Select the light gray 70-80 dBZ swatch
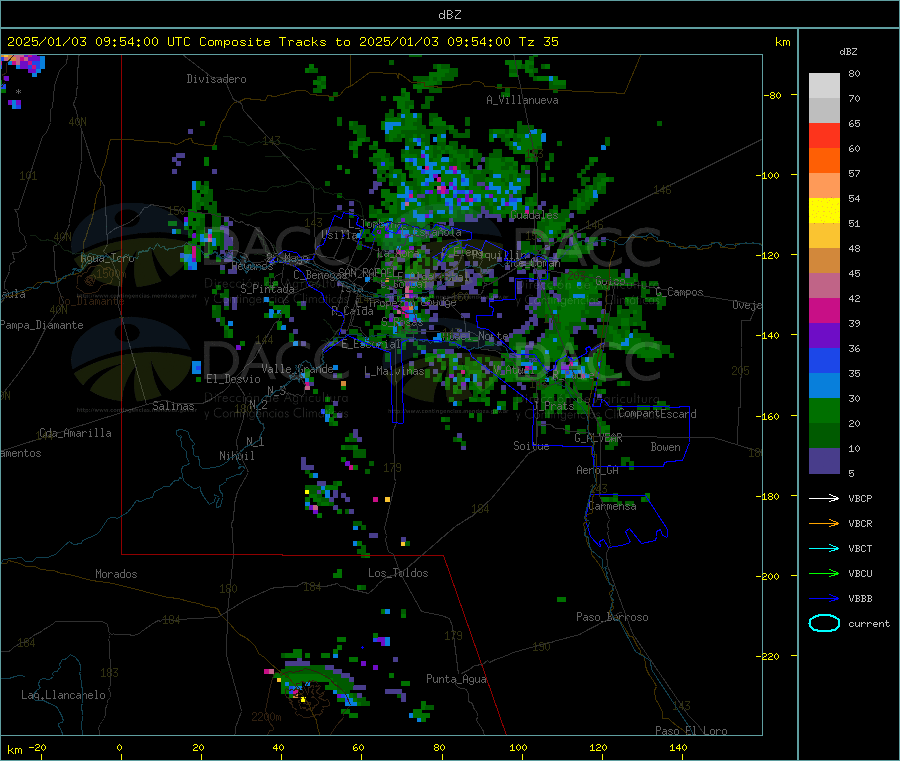The height and width of the screenshot is (761, 900). pyautogui.click(x=824, y=86)
